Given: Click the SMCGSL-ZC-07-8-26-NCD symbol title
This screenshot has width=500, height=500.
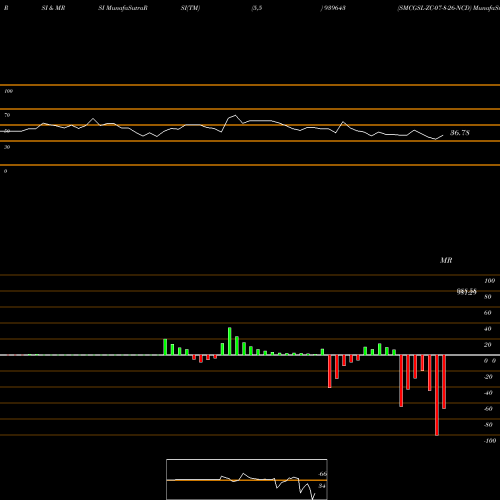Looking at the screenshot, I should click(x=434, y=8).
